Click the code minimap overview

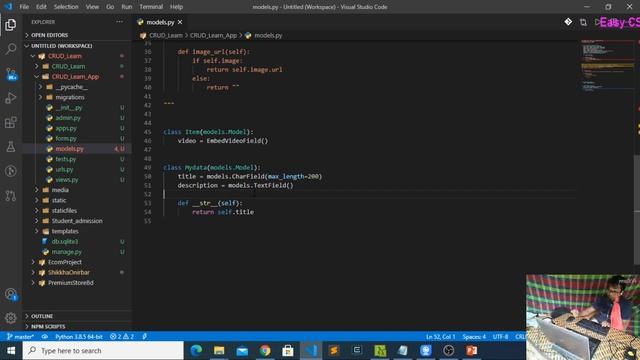(x=607, y=65)
